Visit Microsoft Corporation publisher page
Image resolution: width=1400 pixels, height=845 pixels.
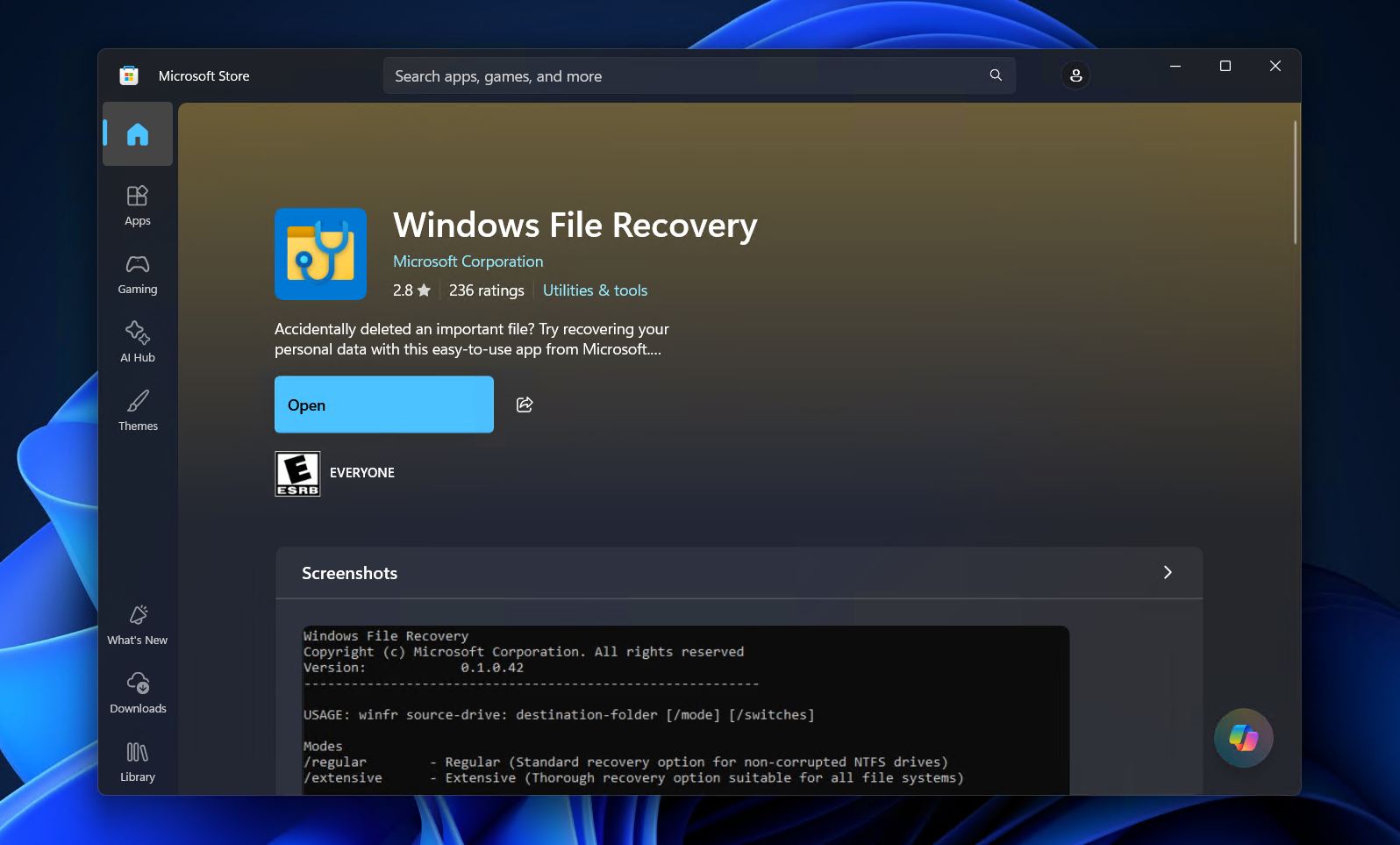[x=468, y=261]
